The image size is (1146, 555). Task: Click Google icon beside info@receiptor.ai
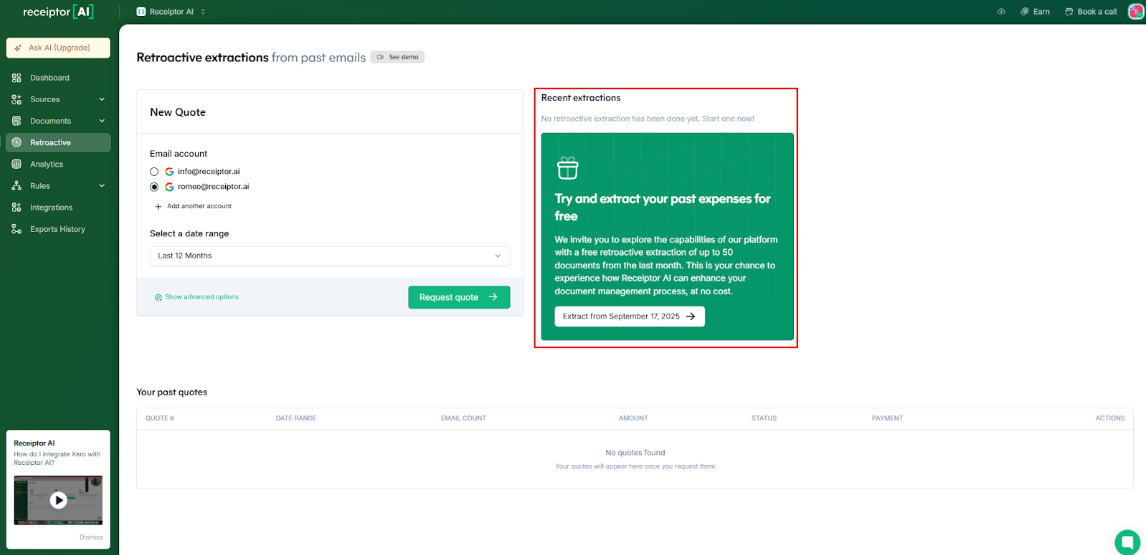click(x=170, y=172)
